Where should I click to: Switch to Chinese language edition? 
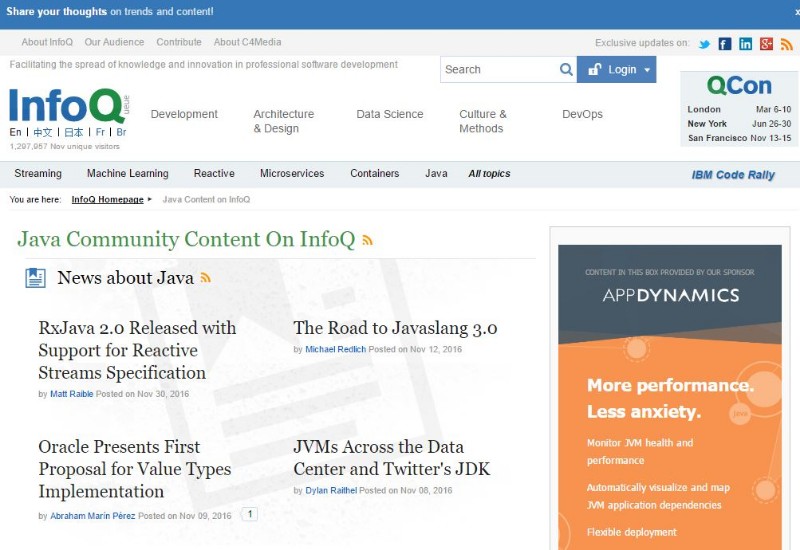tap(43, 133)
